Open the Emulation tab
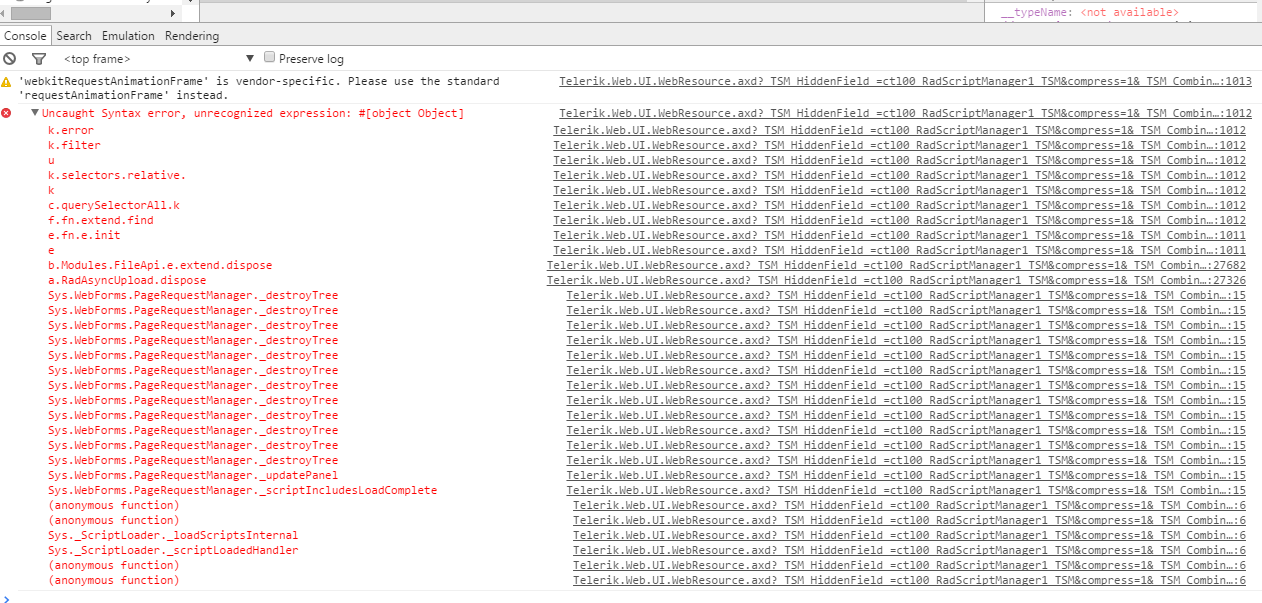Viewport: 1262px width, 603px height. pos(128,36)
